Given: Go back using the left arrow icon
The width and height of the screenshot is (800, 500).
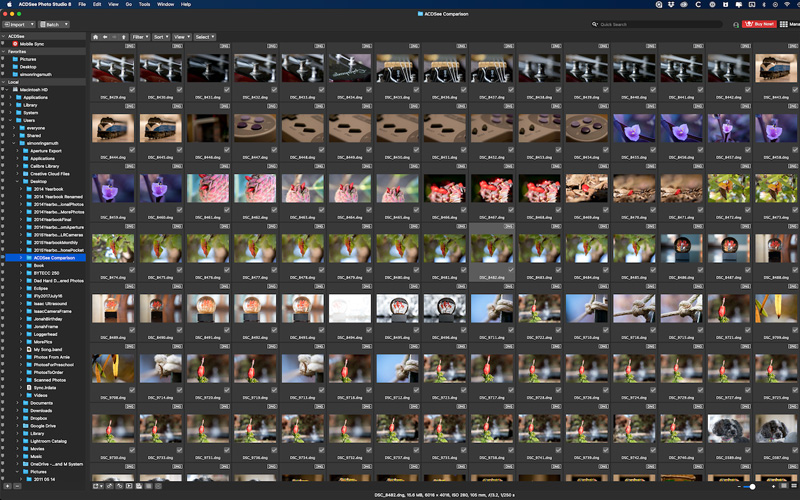Looking at the screenshot, I should click(x=106, y=37).
